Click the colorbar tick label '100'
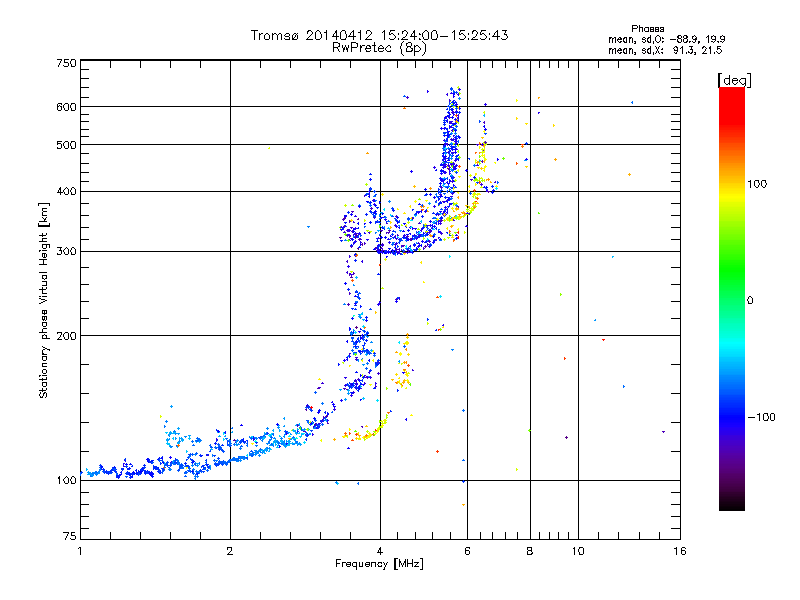 click(757, 184)
